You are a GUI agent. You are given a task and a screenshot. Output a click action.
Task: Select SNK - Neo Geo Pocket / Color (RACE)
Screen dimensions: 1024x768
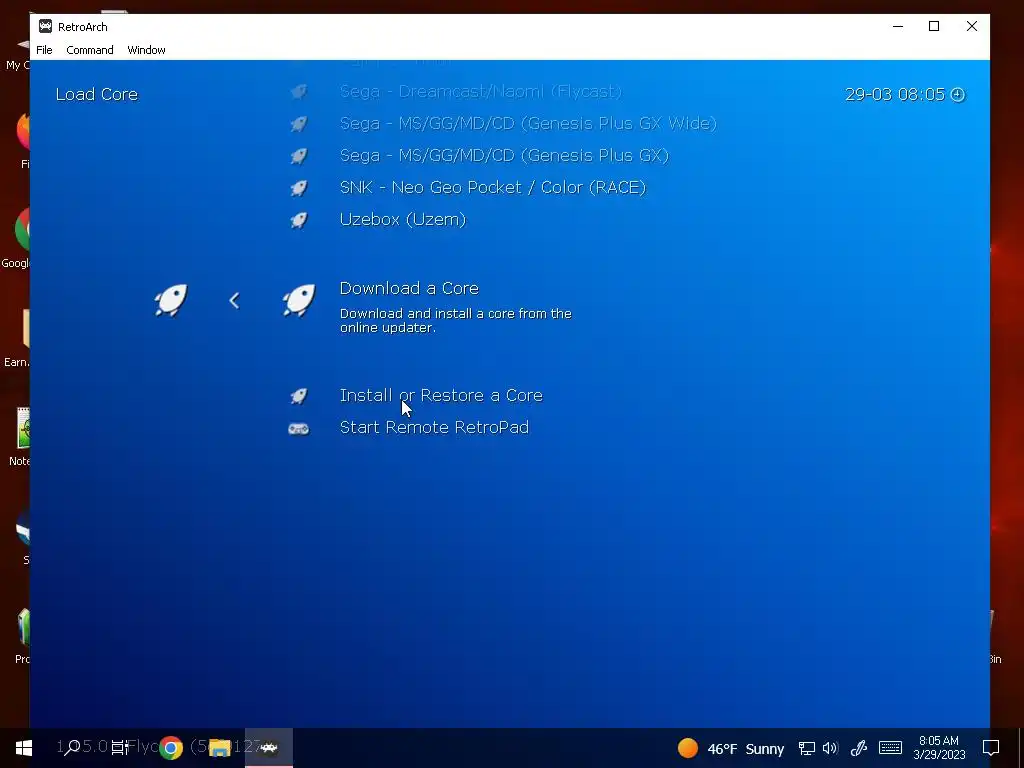[492, 187]
